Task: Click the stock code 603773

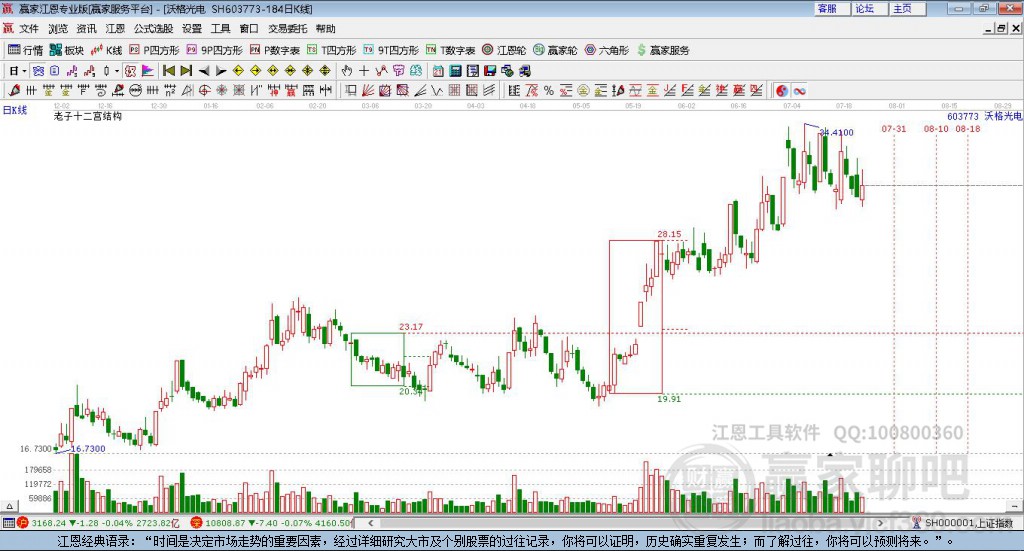Action: [963, 116]
